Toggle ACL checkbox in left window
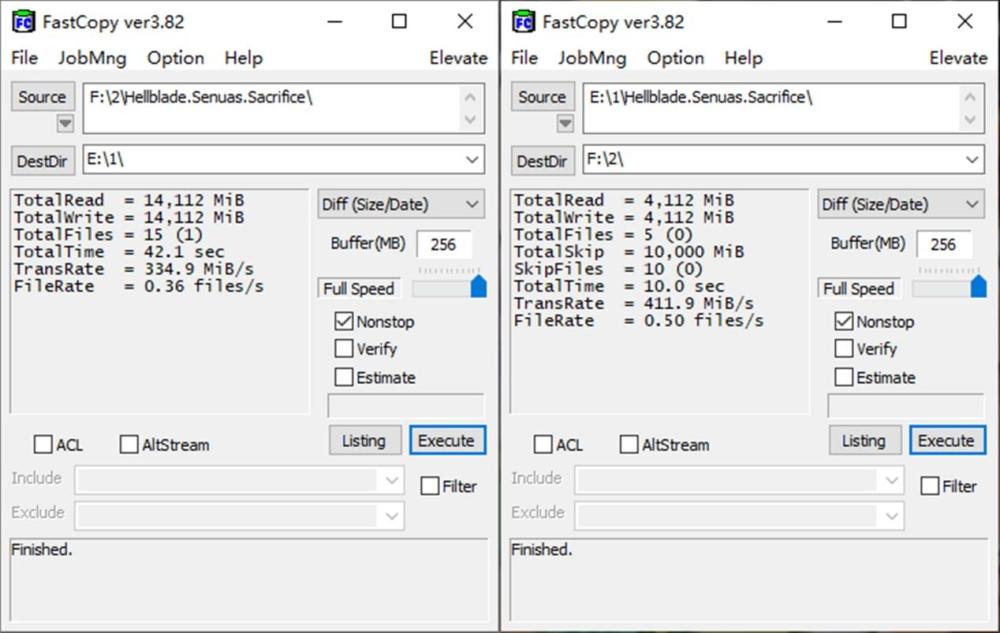The height and width of the screenshot is (633, 1000). (x=43, y=444)
